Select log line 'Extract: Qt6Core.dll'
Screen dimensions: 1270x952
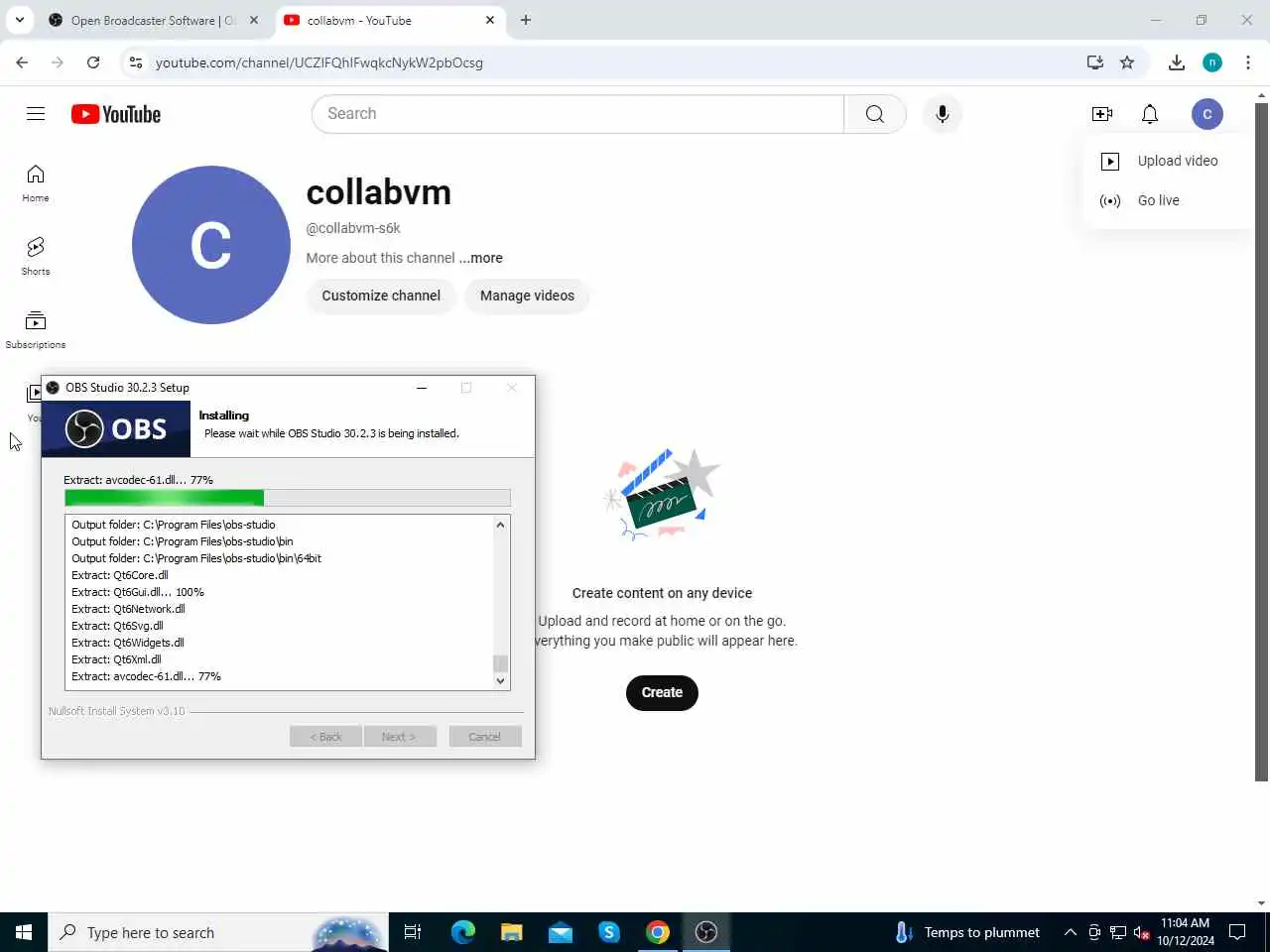click(x=120, y=575)
